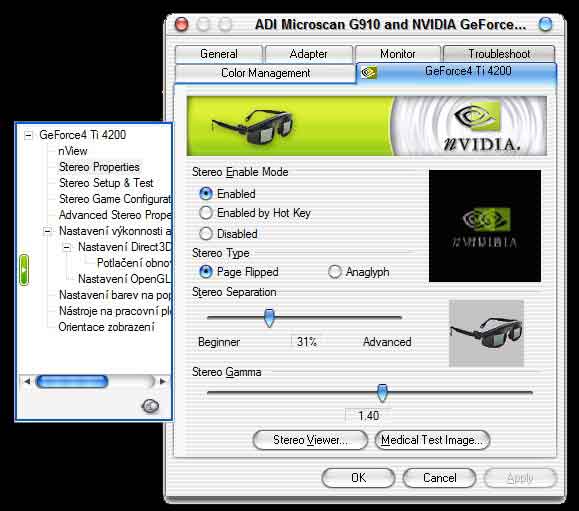
Task: Click the round NVIDIA icon in tree panel
Action: click(150, 406)
